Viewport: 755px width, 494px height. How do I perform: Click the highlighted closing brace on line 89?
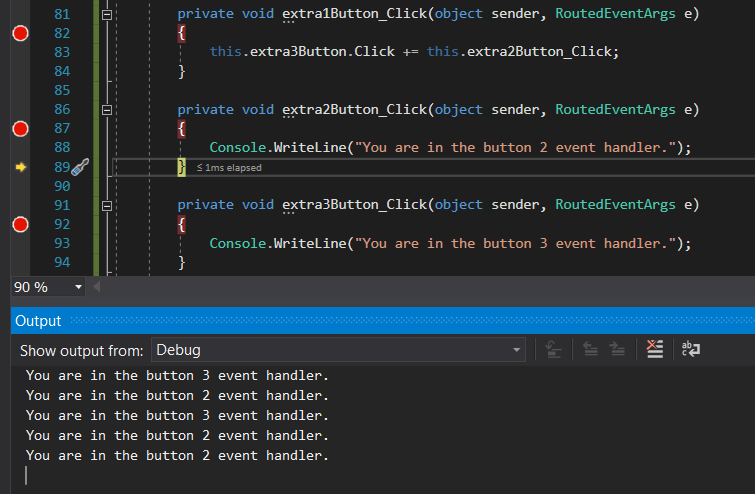[182, 167]
